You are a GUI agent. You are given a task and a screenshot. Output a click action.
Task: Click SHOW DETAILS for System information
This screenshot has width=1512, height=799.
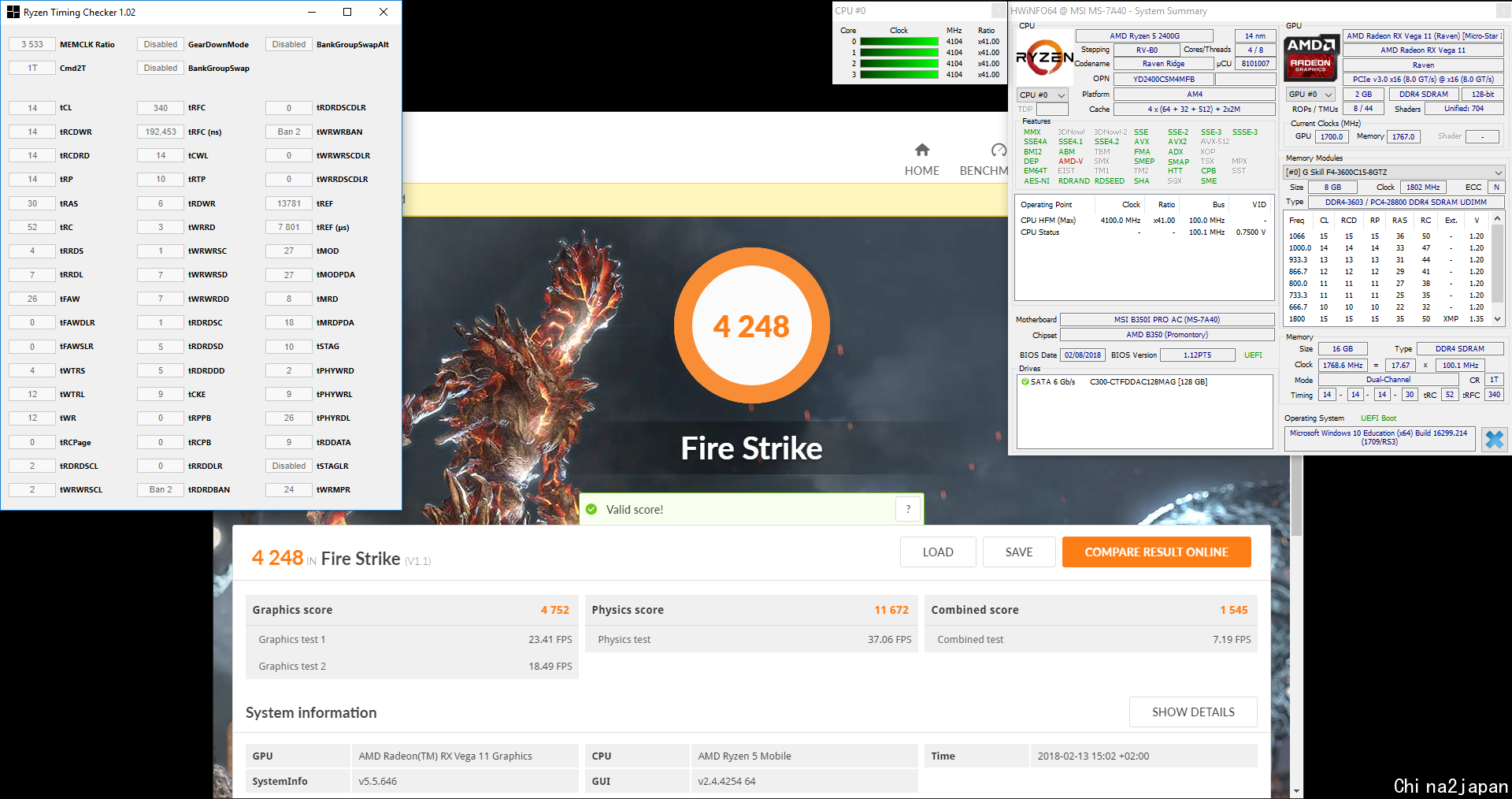(1192, 712)
